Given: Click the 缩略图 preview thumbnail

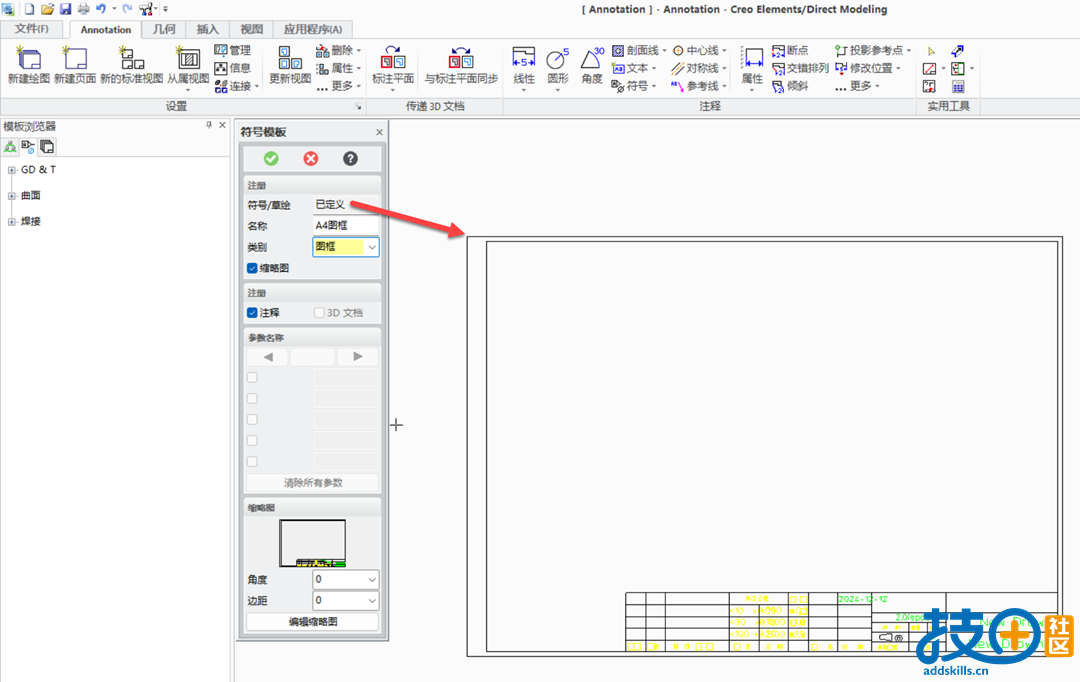Looking at the screenshot, I should point(313,544).
